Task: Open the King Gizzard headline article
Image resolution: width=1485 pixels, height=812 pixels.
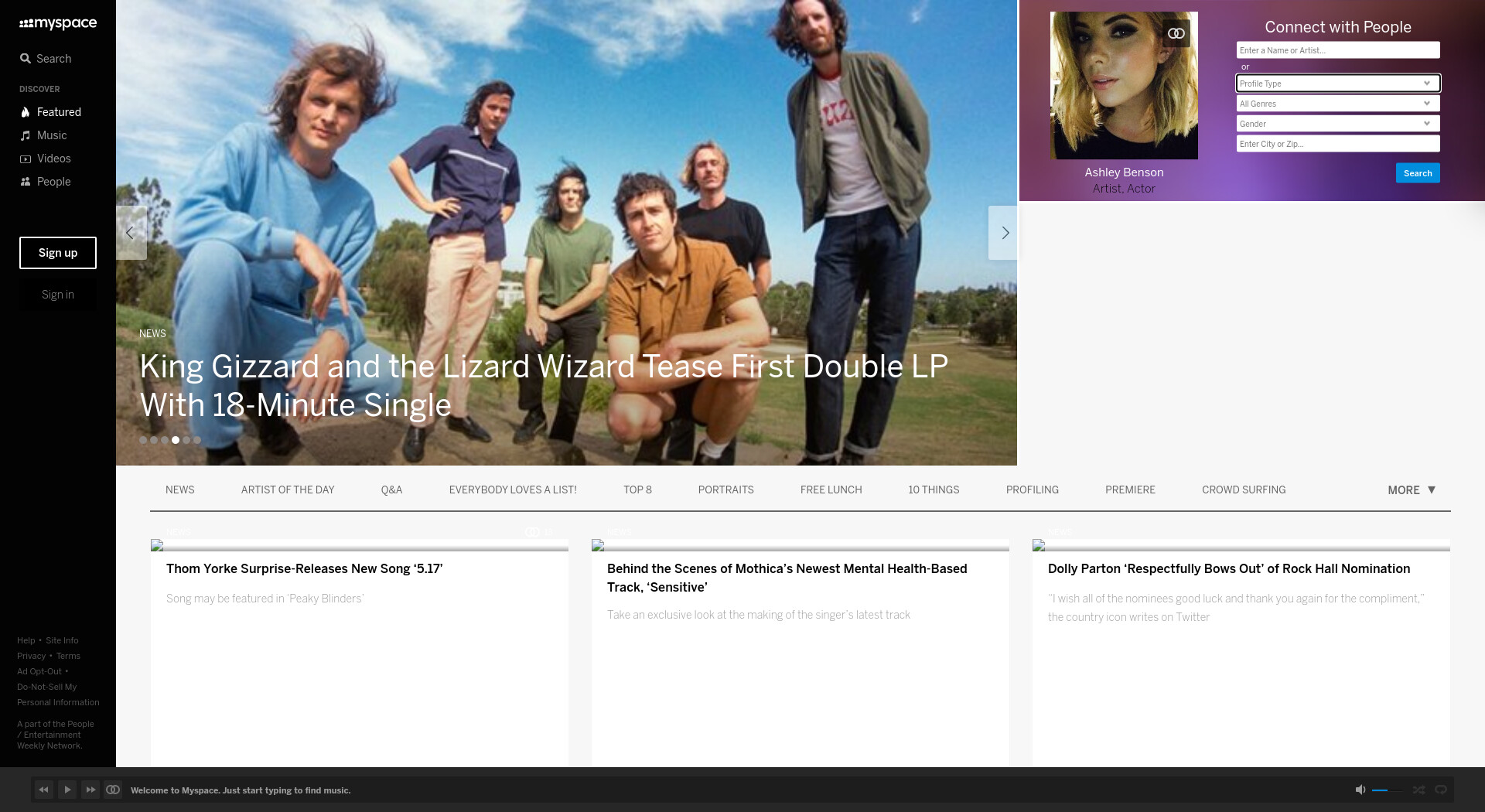Action: pyautogui.click(x=544, y=385)
